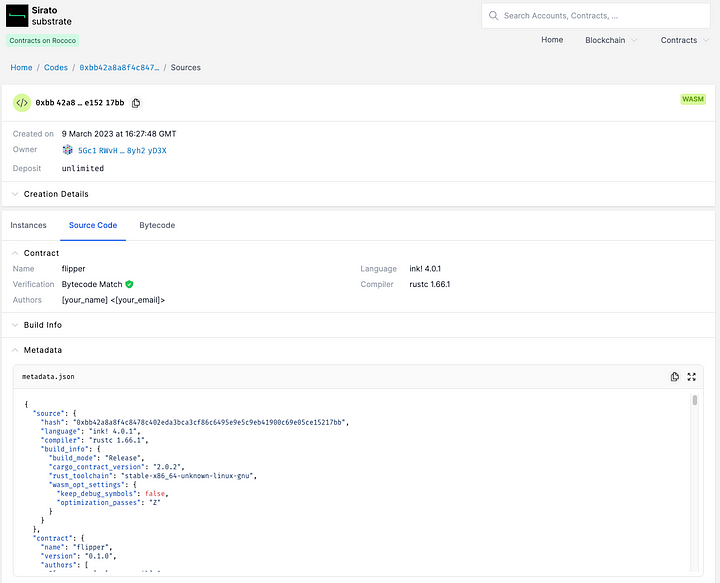Collapse the Contract section
The width and height of the screenshot is (720, 583).
pyautogui.click(x=16, y=253)
